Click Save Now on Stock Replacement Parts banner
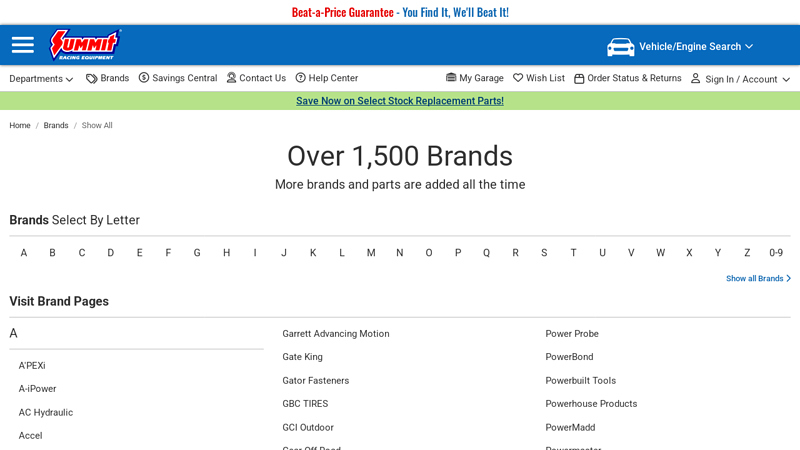Screen dimensions: 800x450 click(x=400, y=101)
